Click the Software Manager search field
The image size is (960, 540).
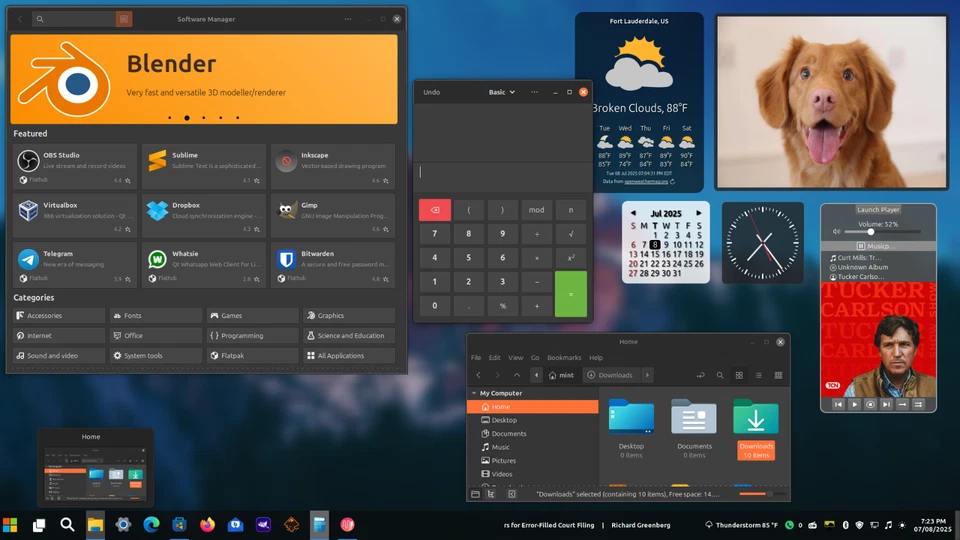(x=75, y=19)
